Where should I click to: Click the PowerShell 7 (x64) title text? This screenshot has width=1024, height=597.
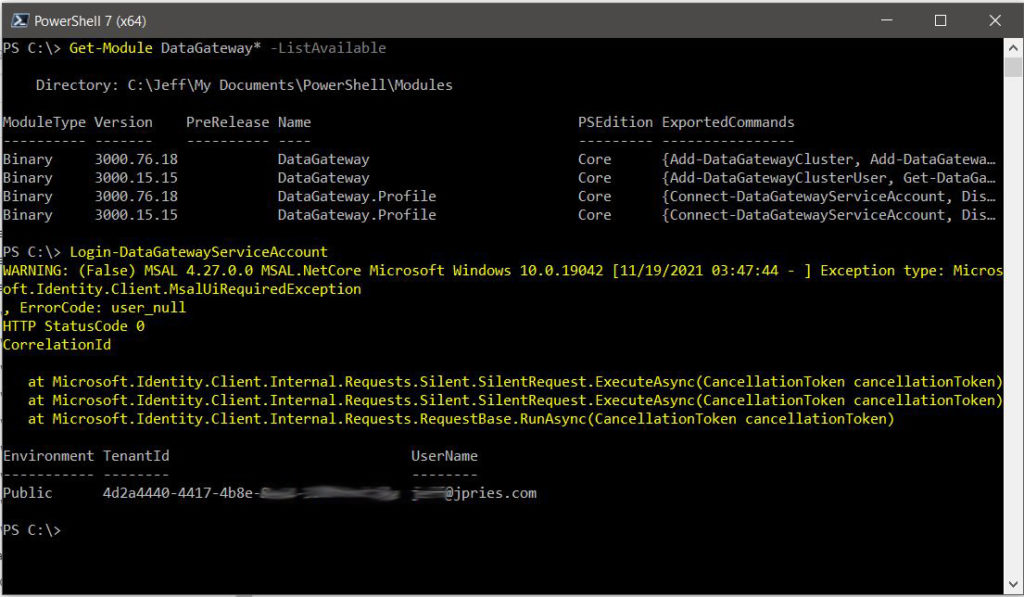click(85, 20)
